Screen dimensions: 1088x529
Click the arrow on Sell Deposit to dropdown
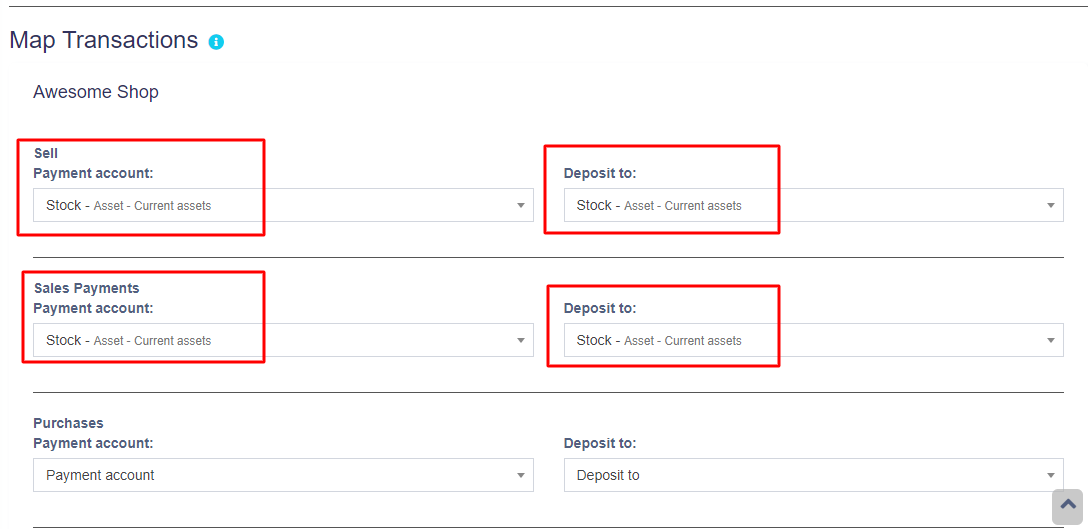click(x=1050, y=205)
